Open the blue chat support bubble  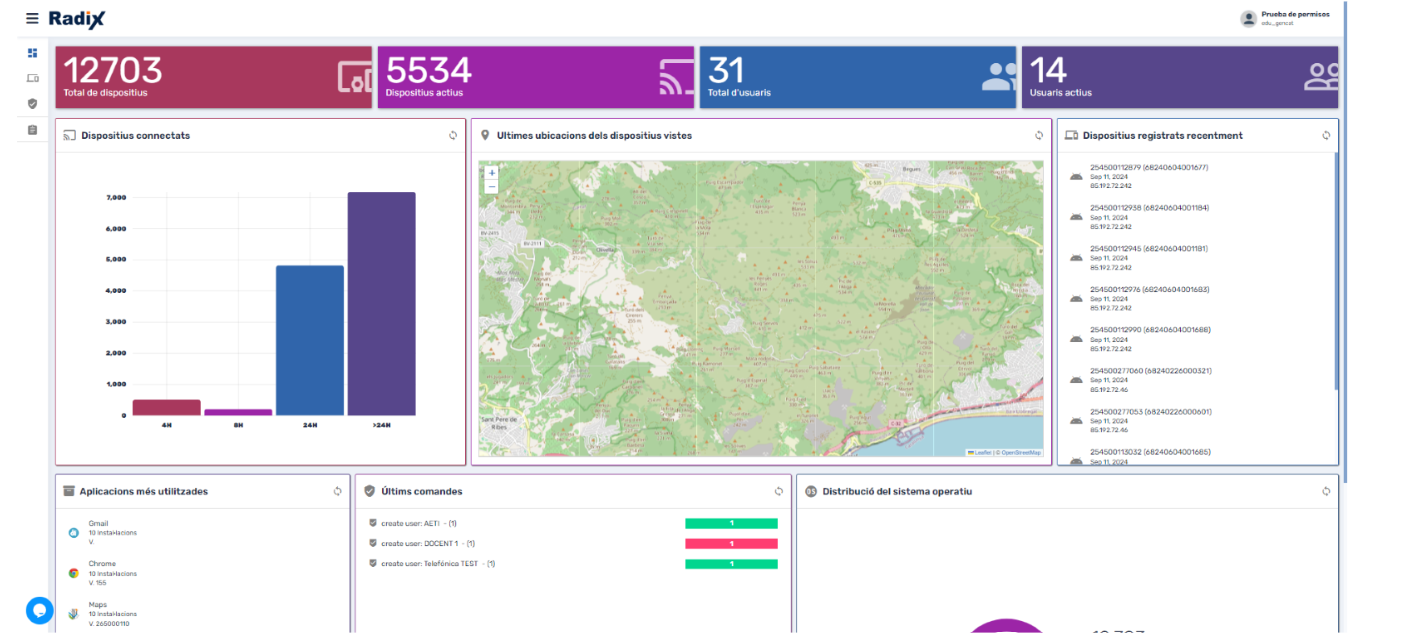tap(39, 610)
